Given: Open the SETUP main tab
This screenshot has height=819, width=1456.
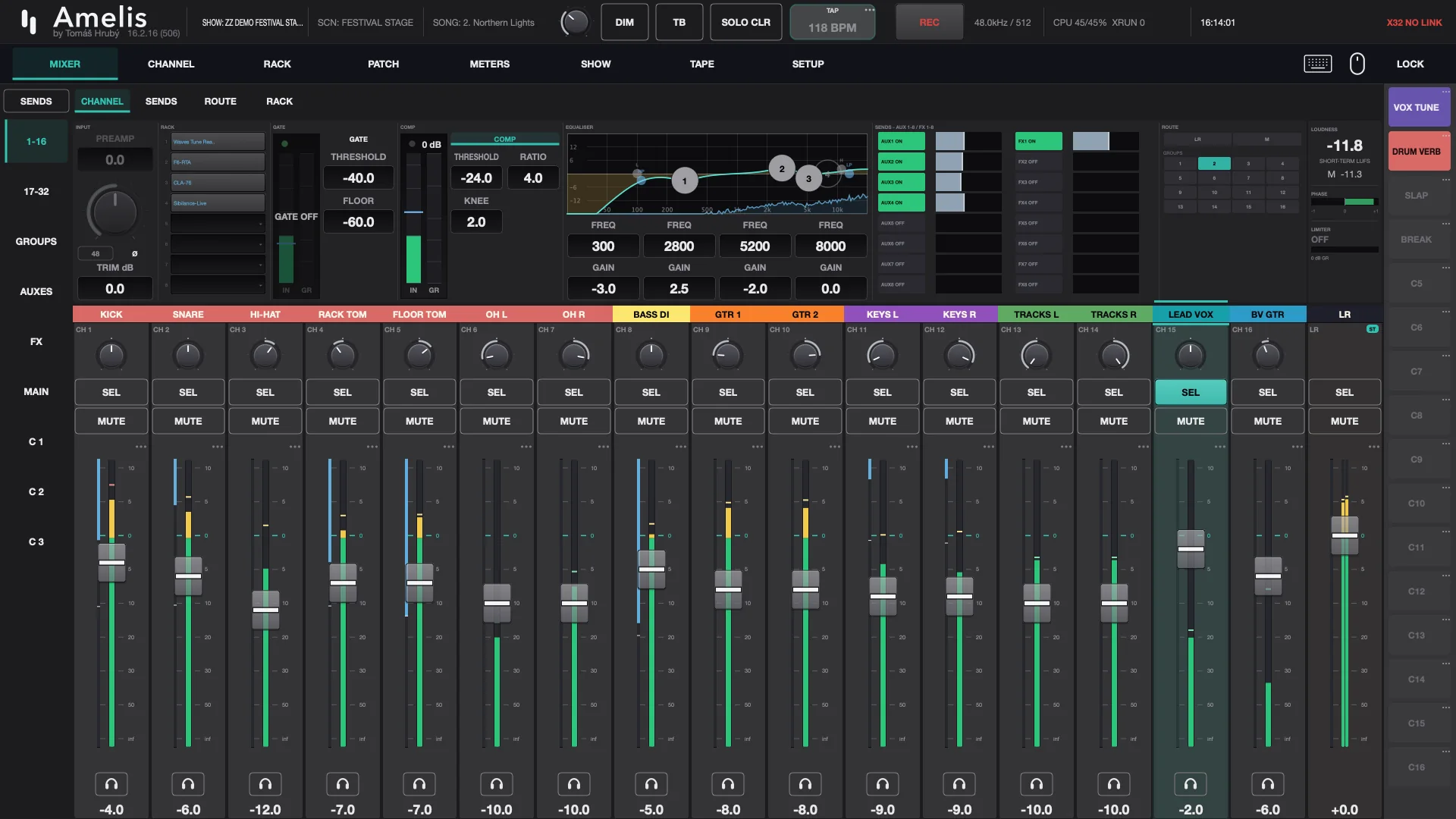Looking at the screenshot, I should 808,64.
